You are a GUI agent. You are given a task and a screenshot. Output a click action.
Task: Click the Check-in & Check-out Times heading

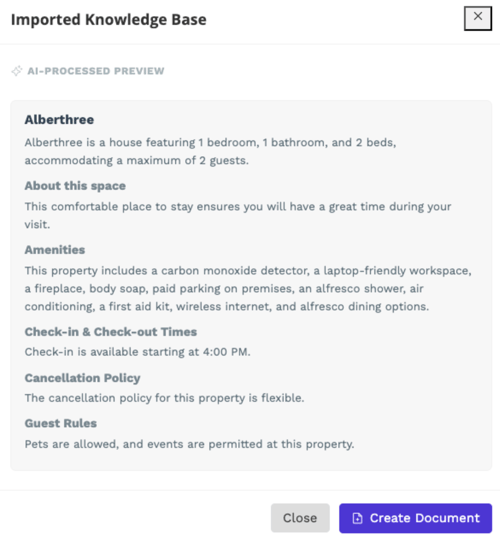click(x=110, y=332)
